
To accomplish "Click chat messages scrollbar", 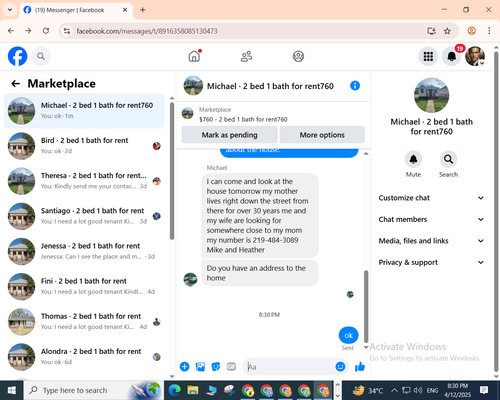I will tap(366, 307).
